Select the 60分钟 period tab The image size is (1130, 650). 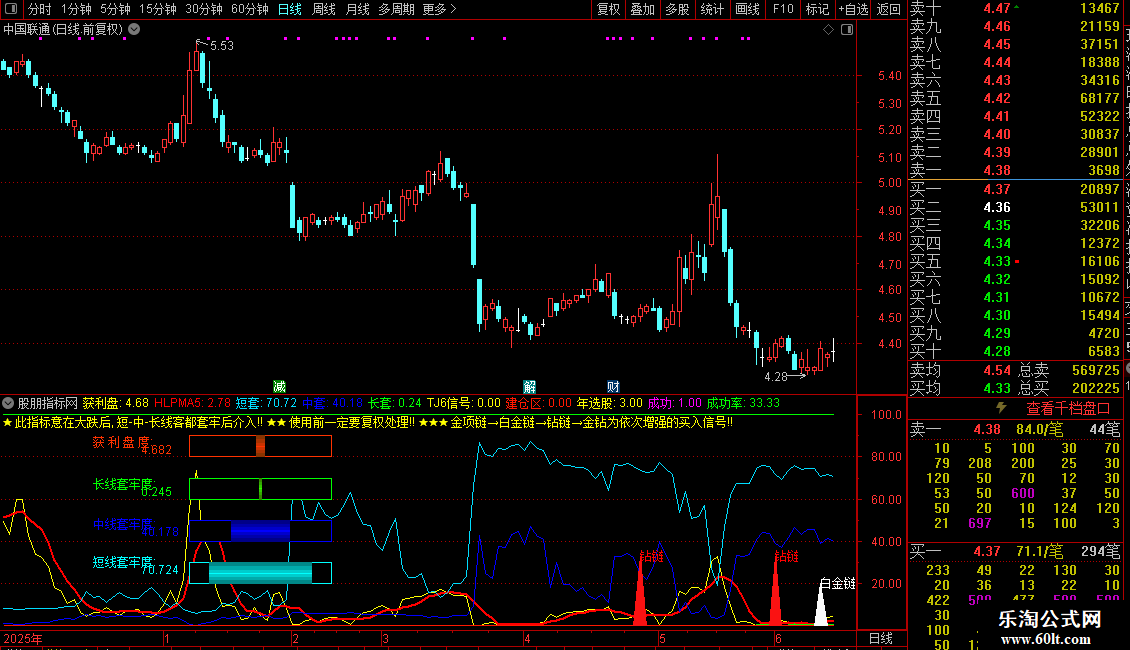point(249,9)
